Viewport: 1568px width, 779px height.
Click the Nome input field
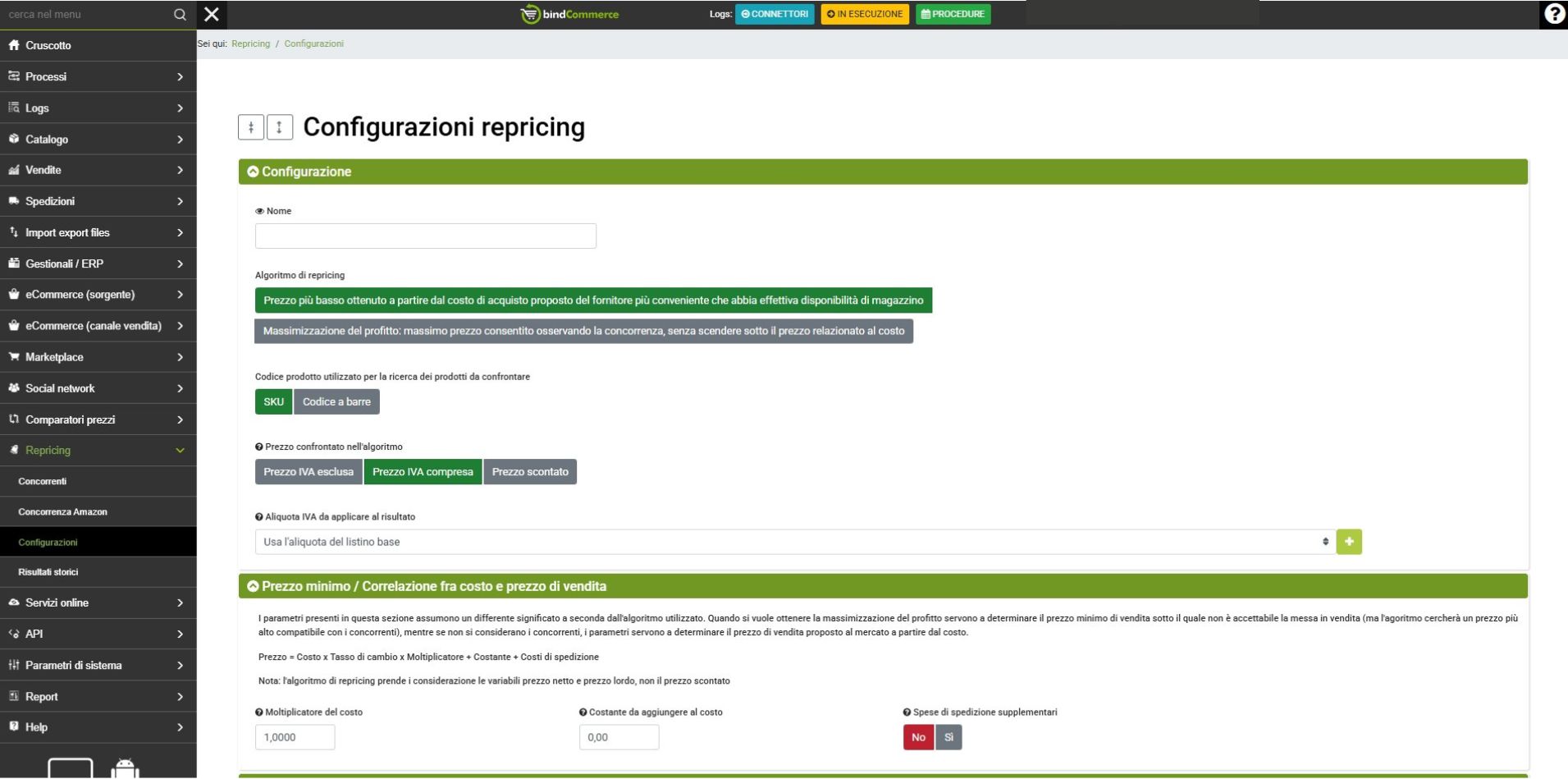[425, 236]
